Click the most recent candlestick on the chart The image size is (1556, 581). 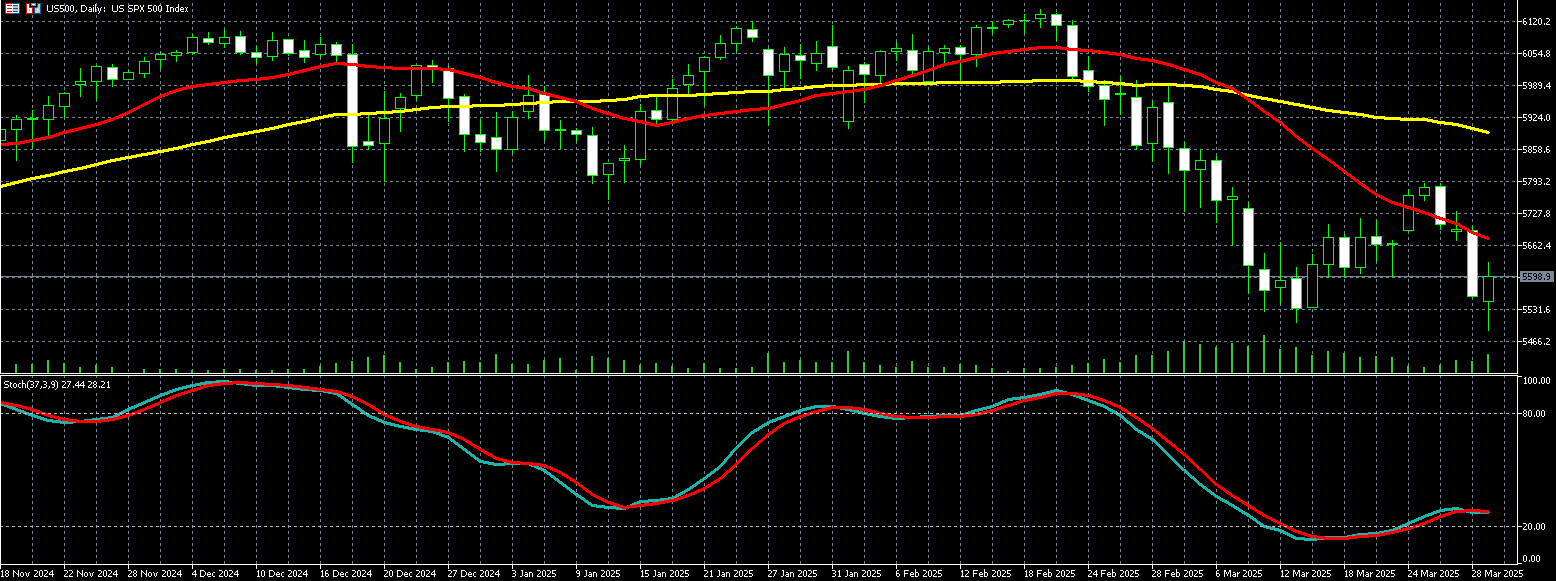point(1488,288)
